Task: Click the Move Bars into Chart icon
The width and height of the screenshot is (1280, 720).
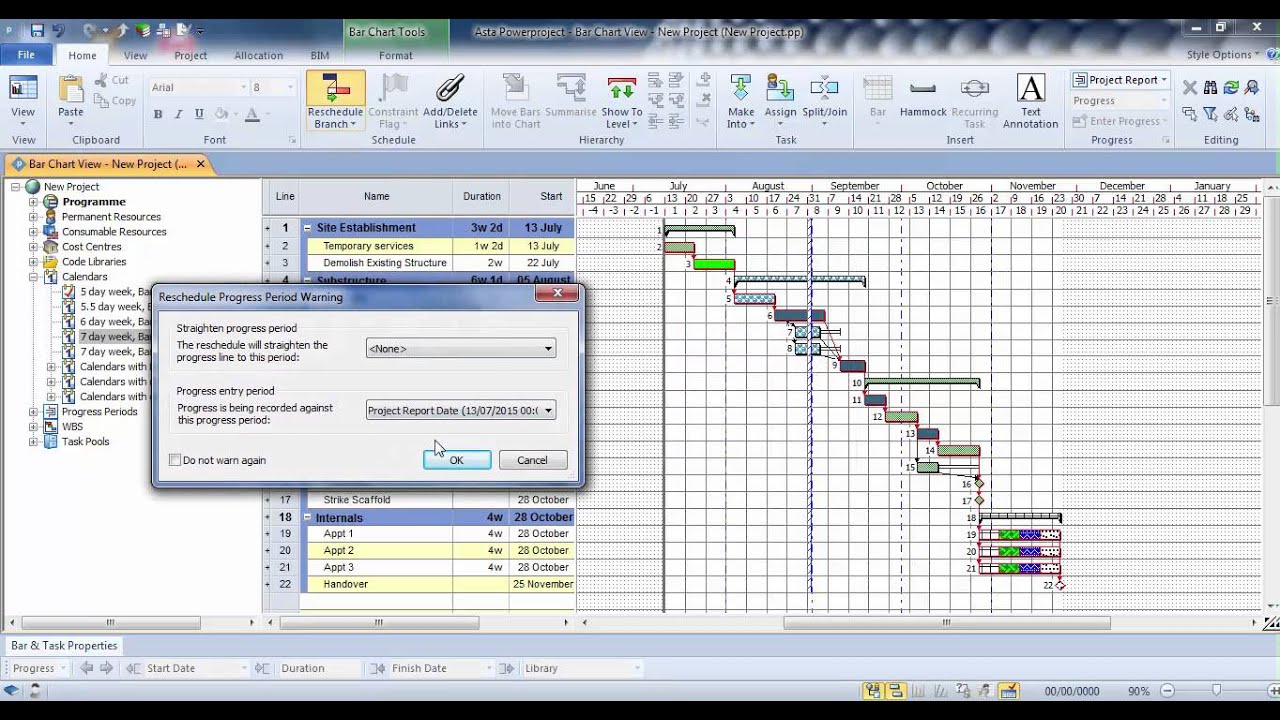Action: click(x=515, y=88)
